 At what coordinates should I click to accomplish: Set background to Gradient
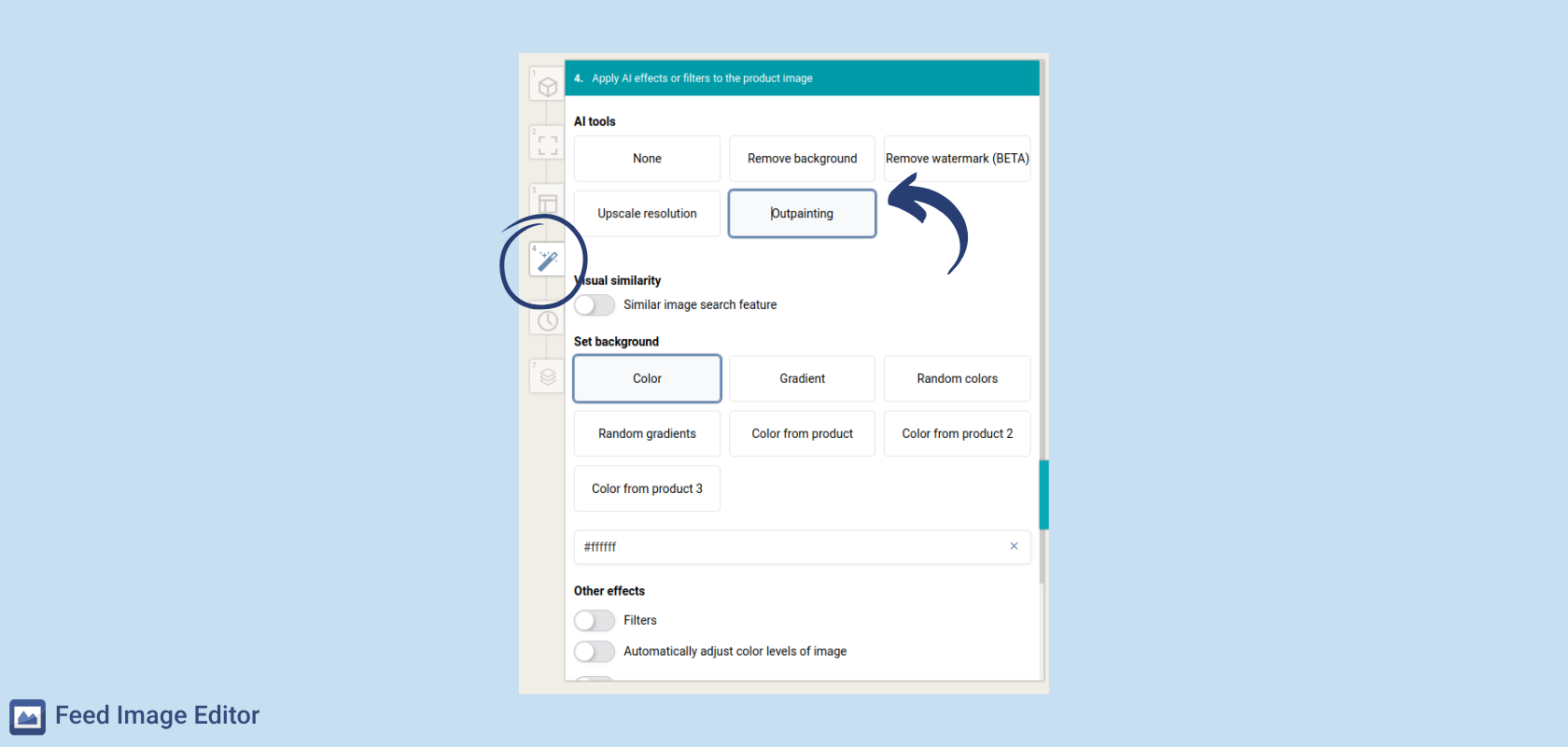pos(802,379)
